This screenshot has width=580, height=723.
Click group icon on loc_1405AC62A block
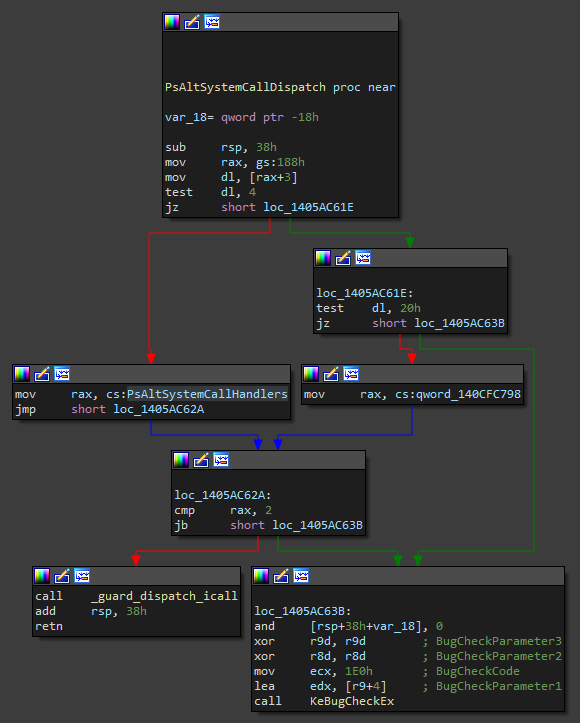(x=221, y=460)
